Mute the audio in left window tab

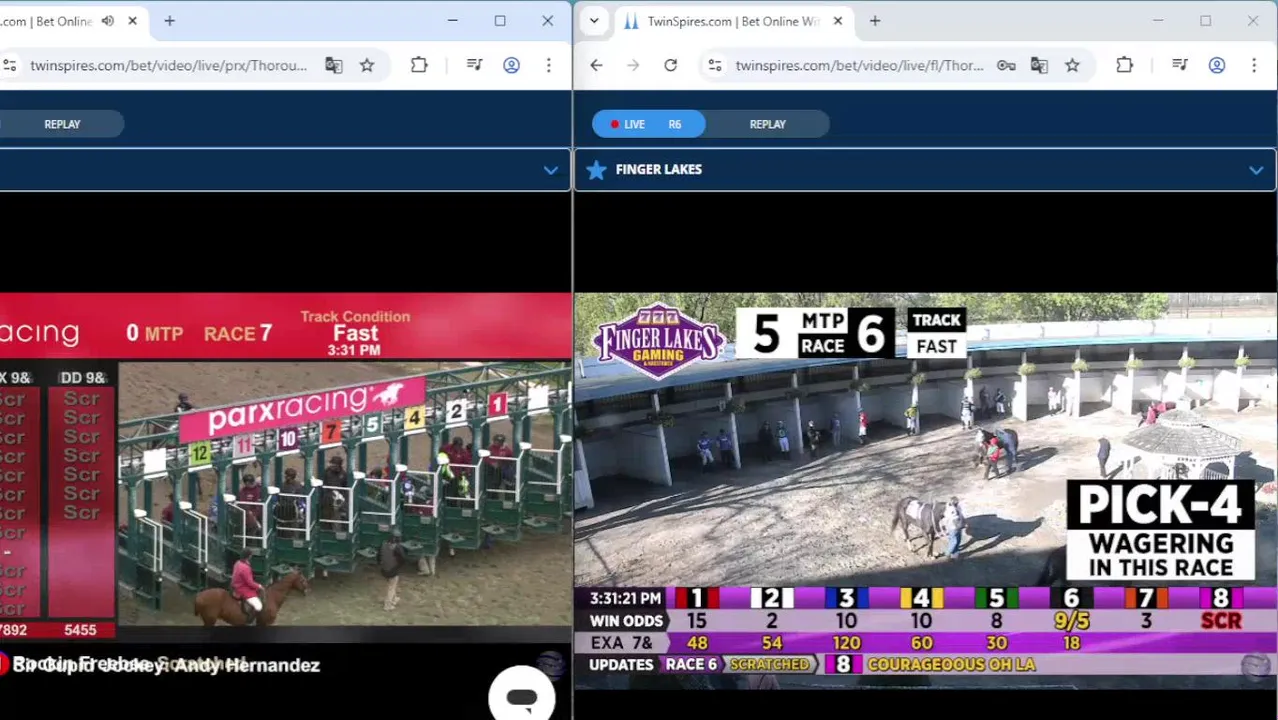point(107,21)
